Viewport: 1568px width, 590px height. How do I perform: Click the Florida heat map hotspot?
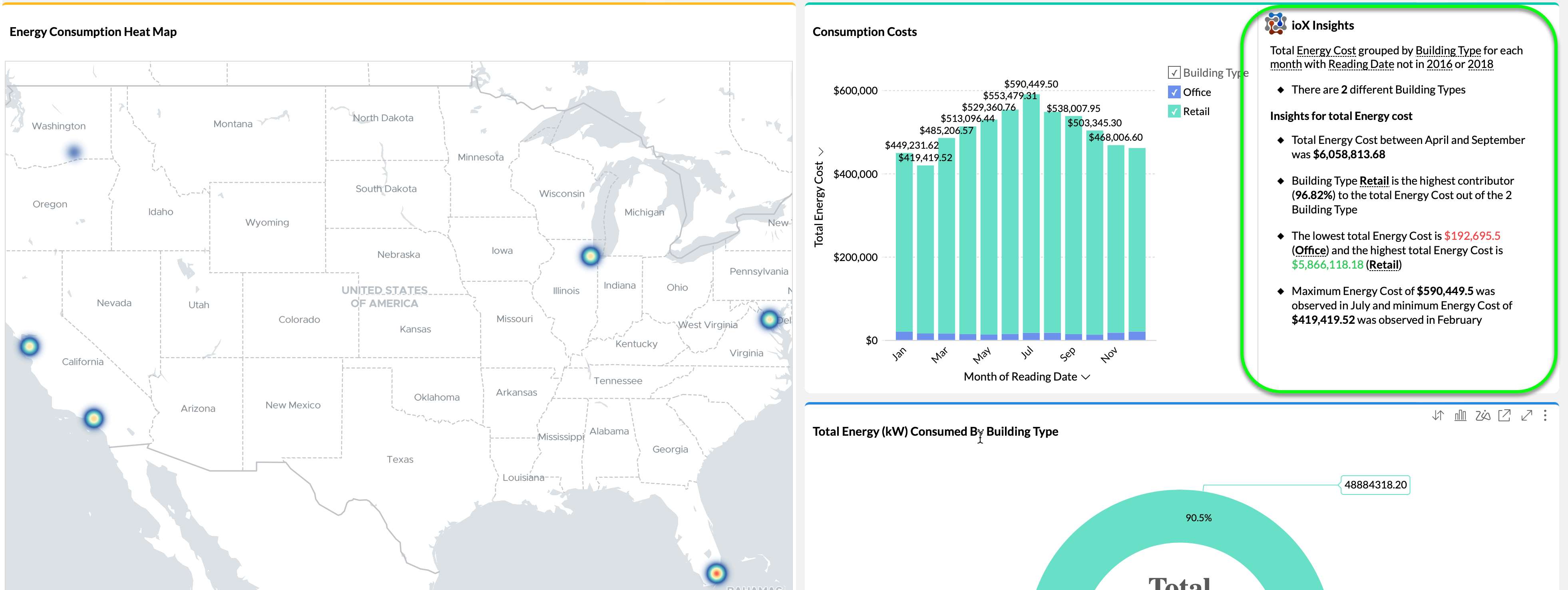[716, 573]
